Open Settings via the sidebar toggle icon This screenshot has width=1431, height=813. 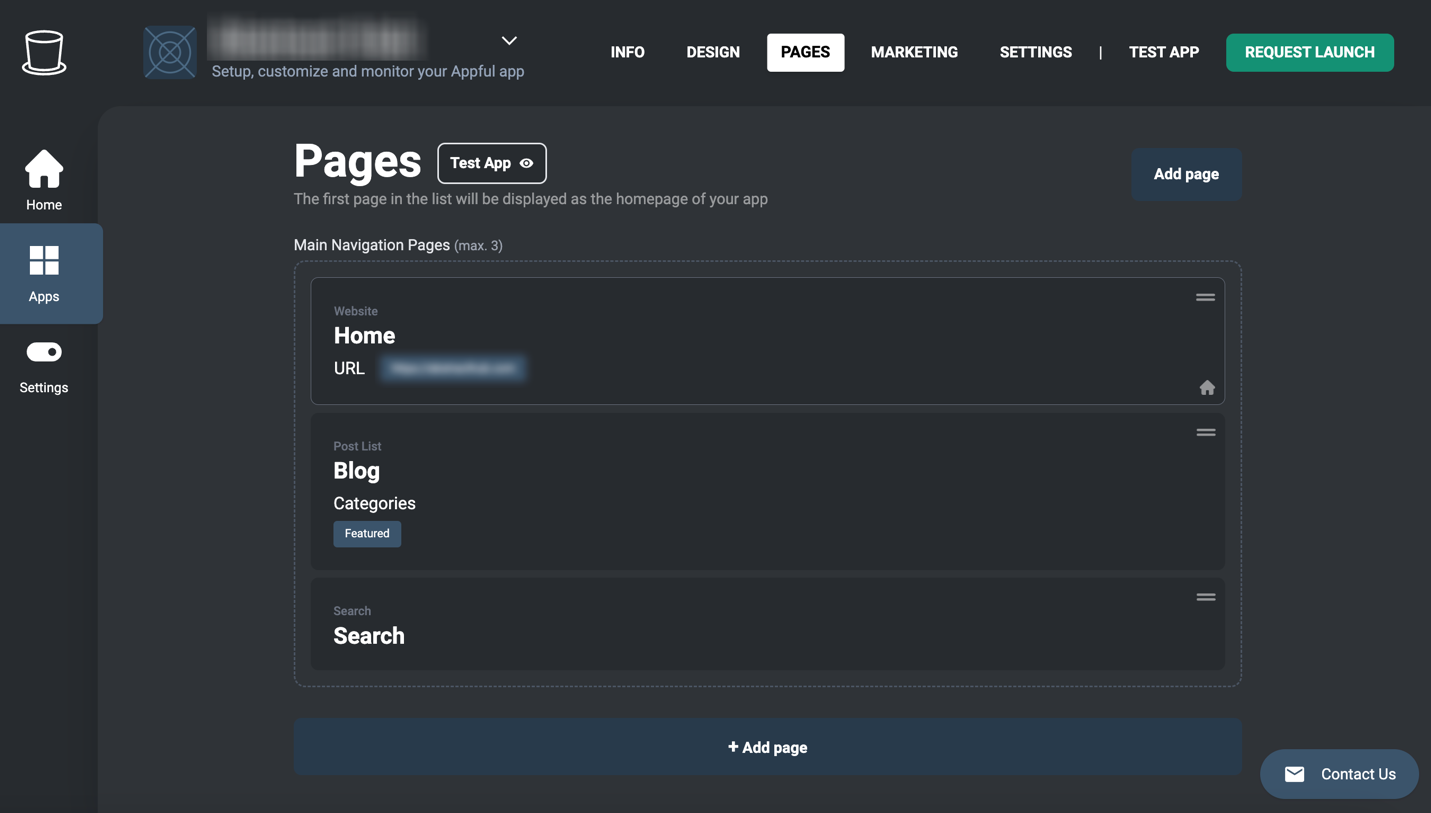tap(44, 353)
